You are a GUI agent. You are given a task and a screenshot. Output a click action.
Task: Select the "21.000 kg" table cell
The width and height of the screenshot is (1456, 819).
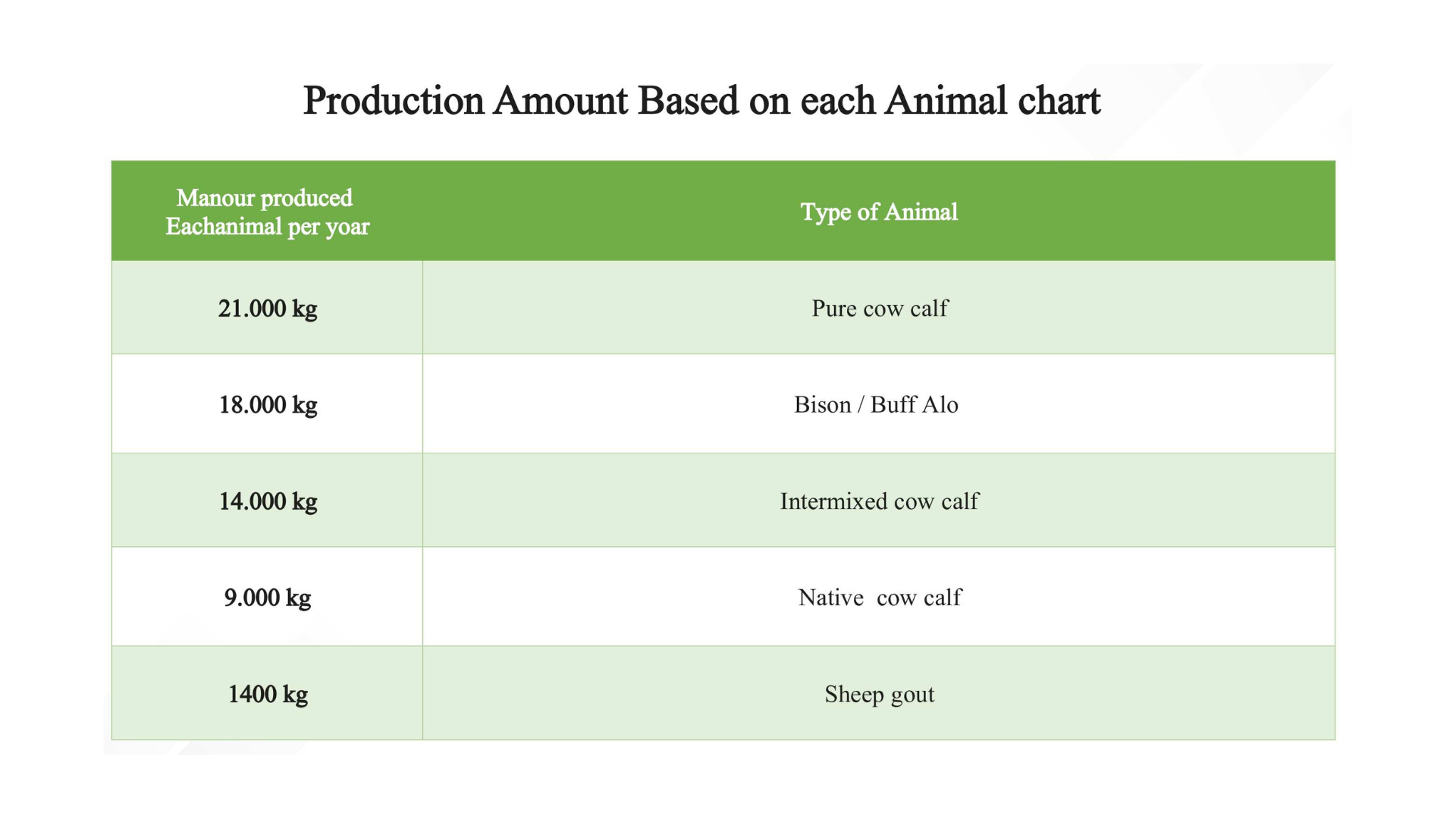tap(268, 309)
